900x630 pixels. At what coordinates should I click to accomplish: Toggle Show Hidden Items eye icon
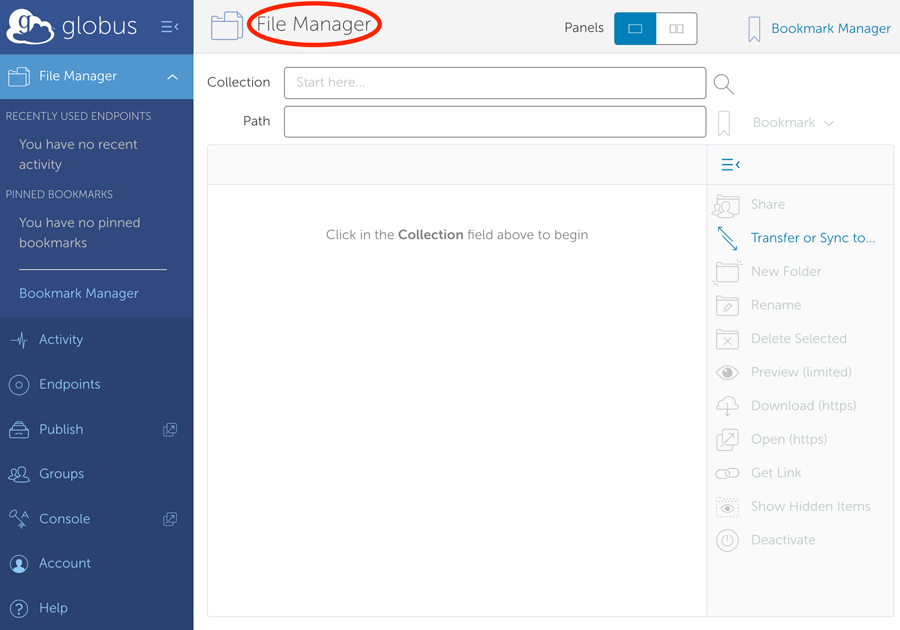pos(727,508)
